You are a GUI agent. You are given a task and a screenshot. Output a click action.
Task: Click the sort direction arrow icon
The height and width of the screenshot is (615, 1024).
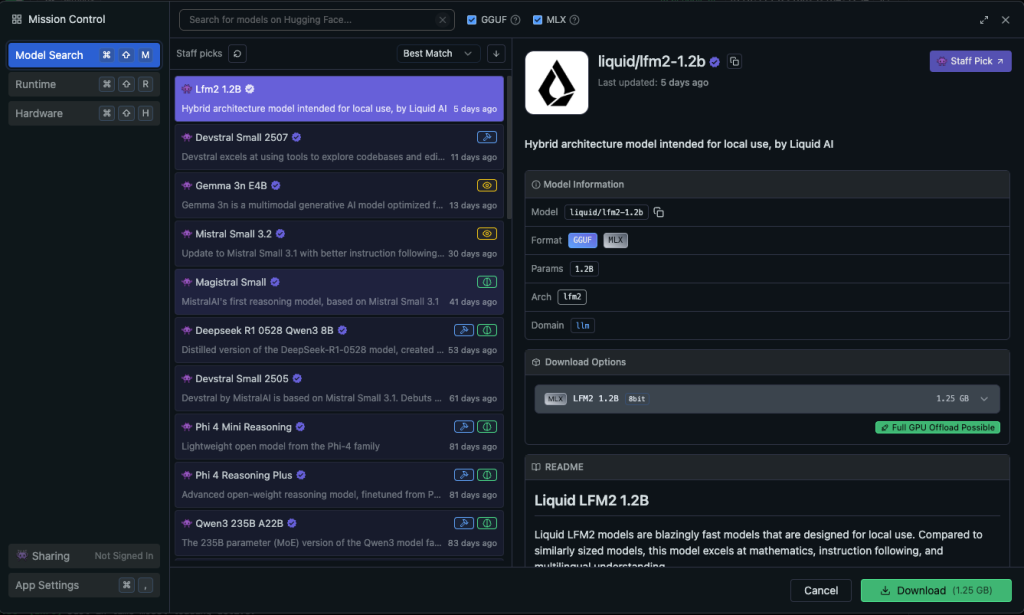[x=497, y=54]
